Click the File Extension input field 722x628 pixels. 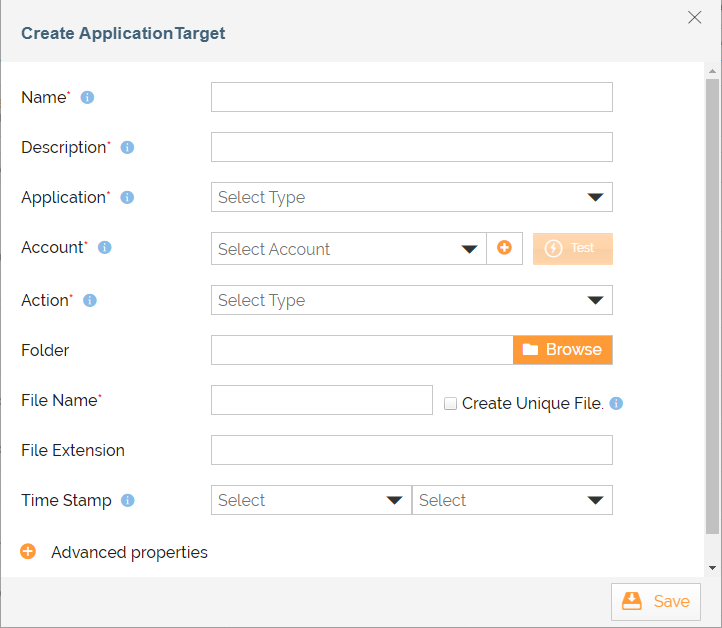point(412,450)
